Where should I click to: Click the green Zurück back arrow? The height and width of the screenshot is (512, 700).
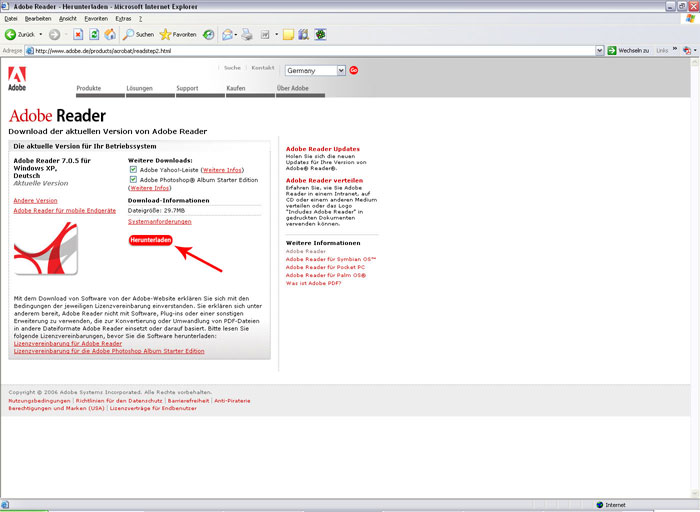[10, 34]
